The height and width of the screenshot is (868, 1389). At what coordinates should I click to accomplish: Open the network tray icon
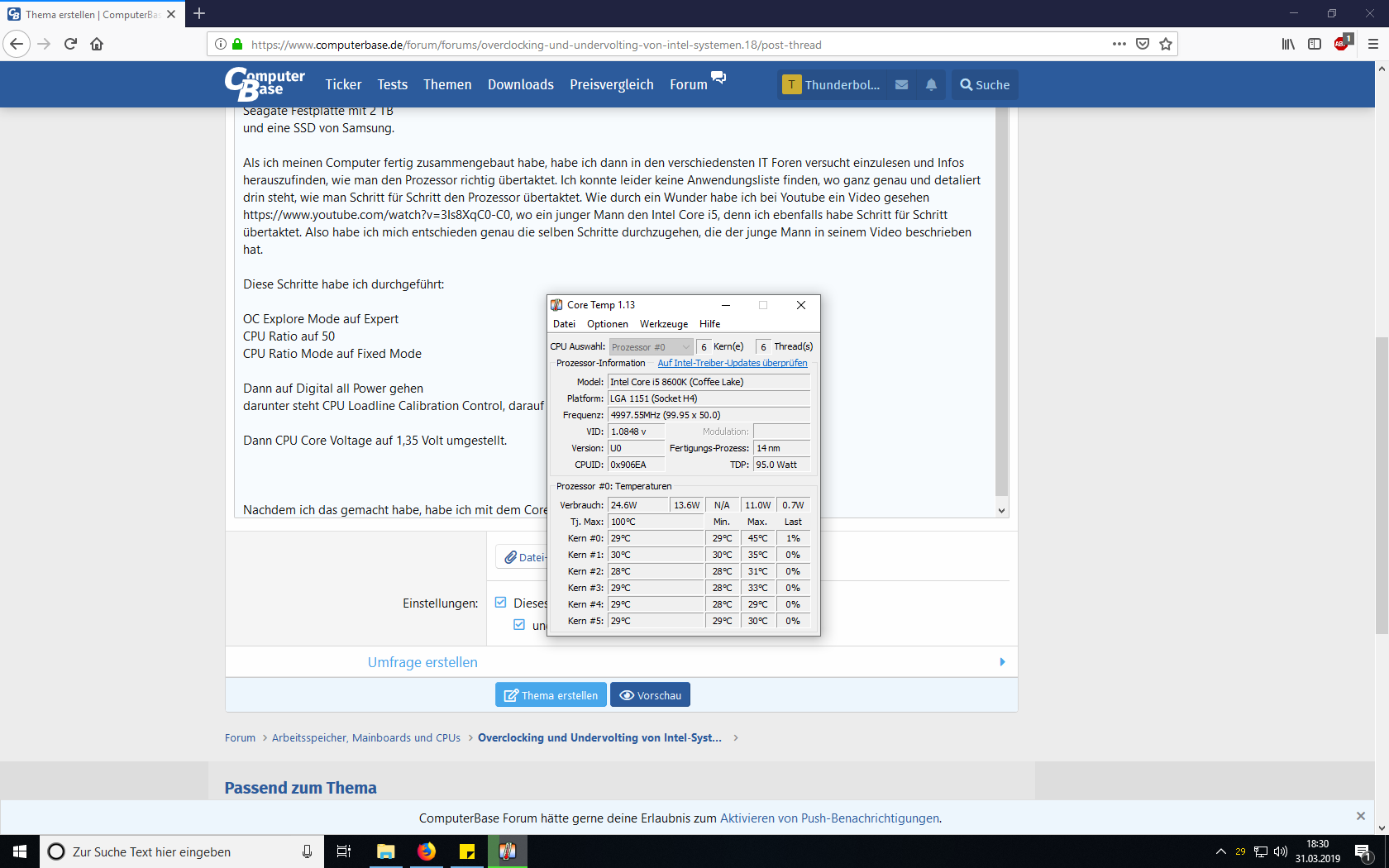(x=1261, y=851)
